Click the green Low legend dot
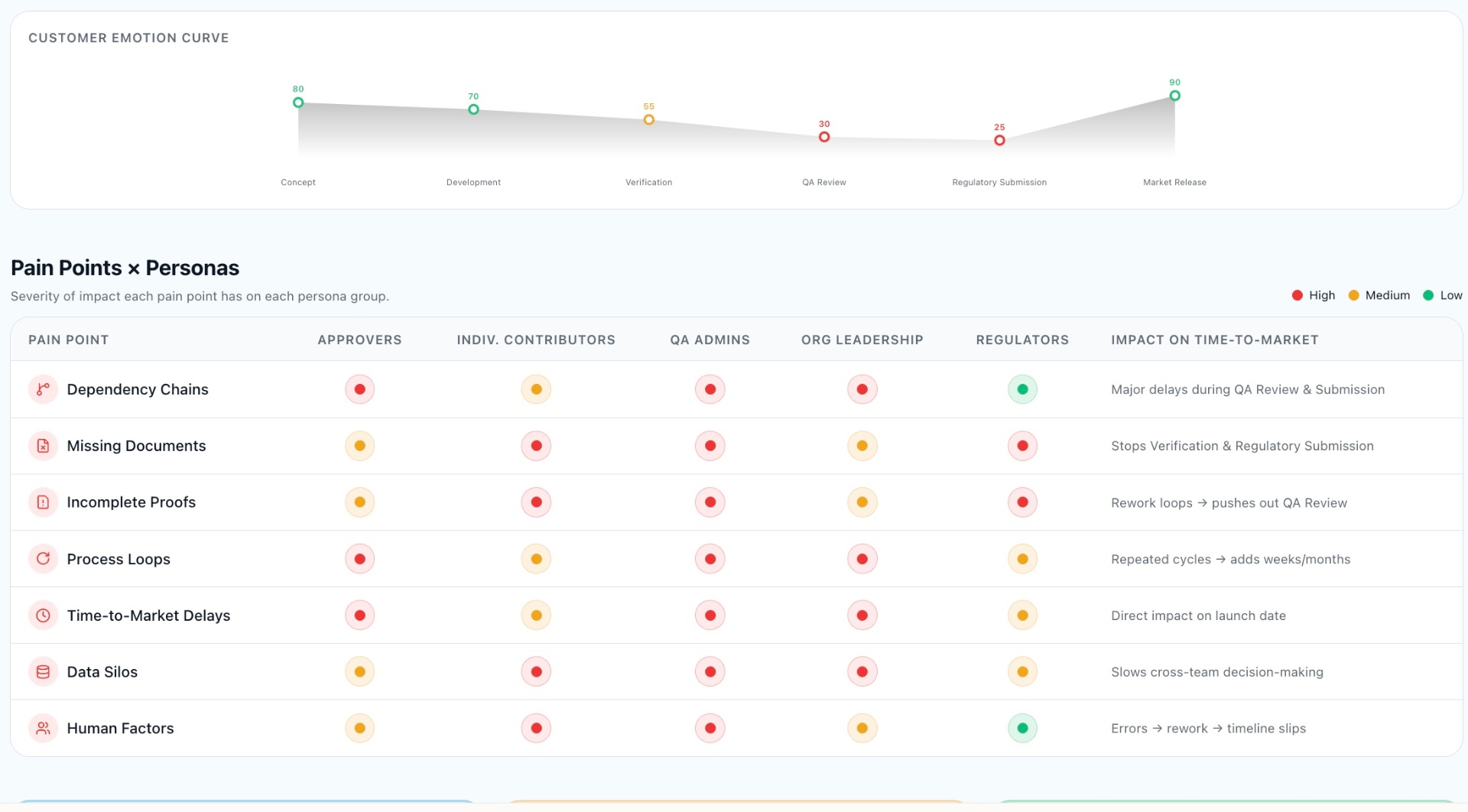The width and height of the screenshot is (1468, 812). click(1427, 295)
